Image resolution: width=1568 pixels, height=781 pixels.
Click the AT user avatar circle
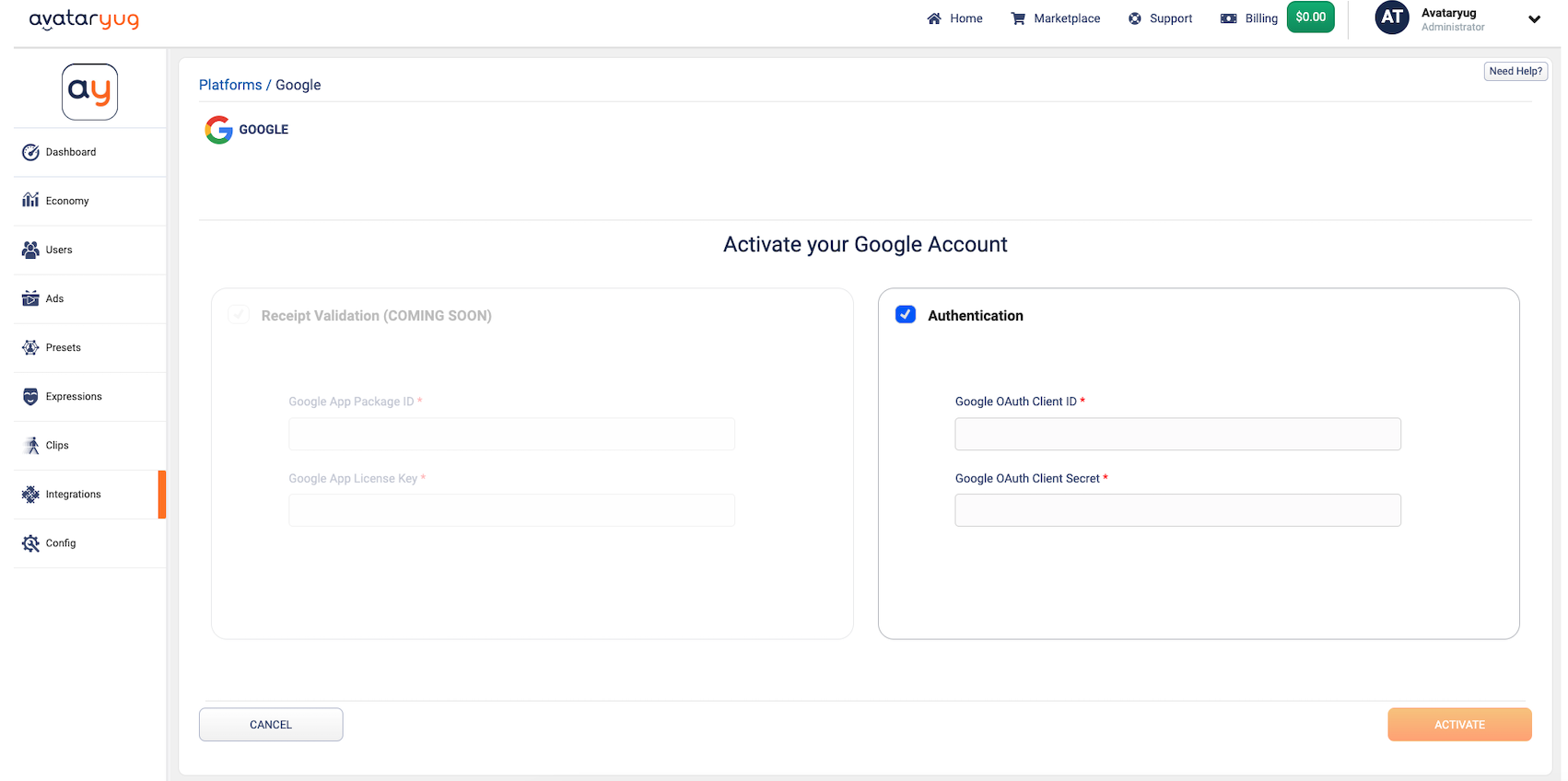[x=1392, y=17]
